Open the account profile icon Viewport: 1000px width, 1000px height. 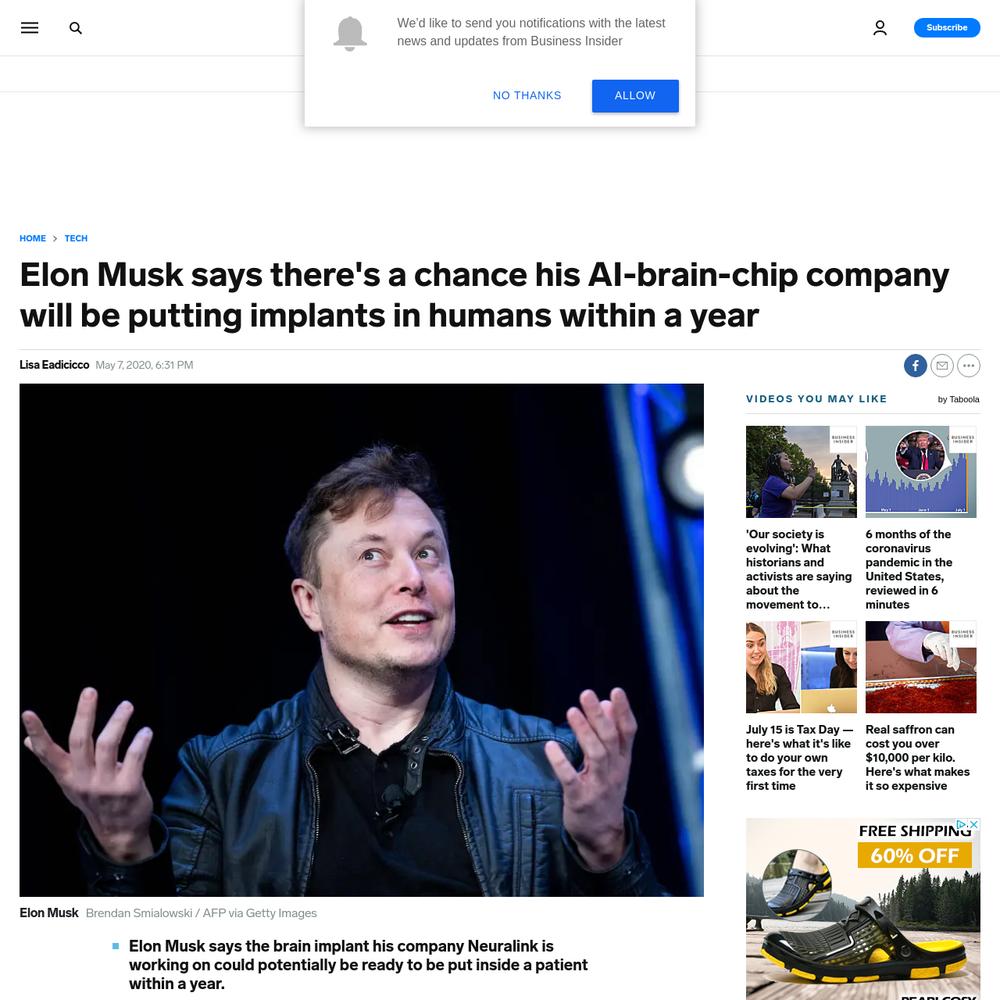(880, 27)
